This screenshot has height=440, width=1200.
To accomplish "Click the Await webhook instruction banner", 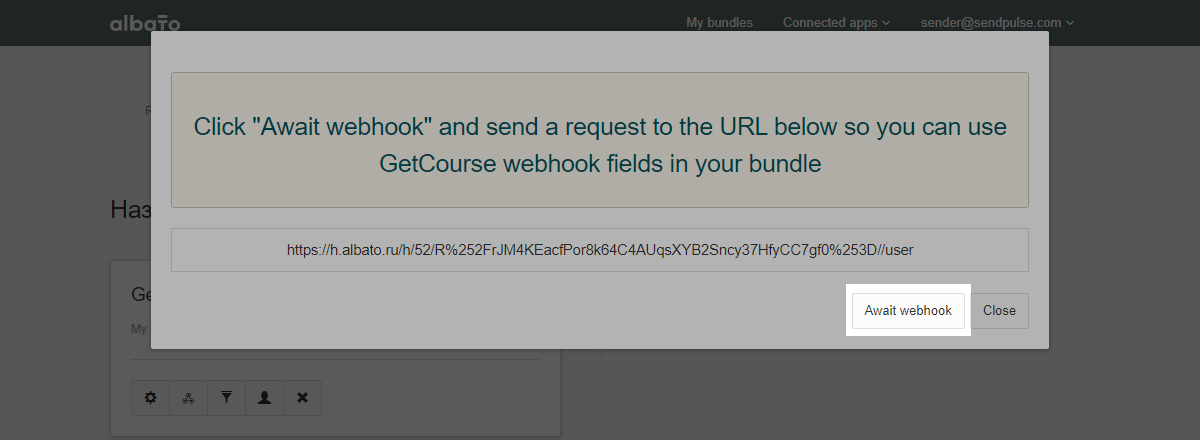I will [600, 140].
